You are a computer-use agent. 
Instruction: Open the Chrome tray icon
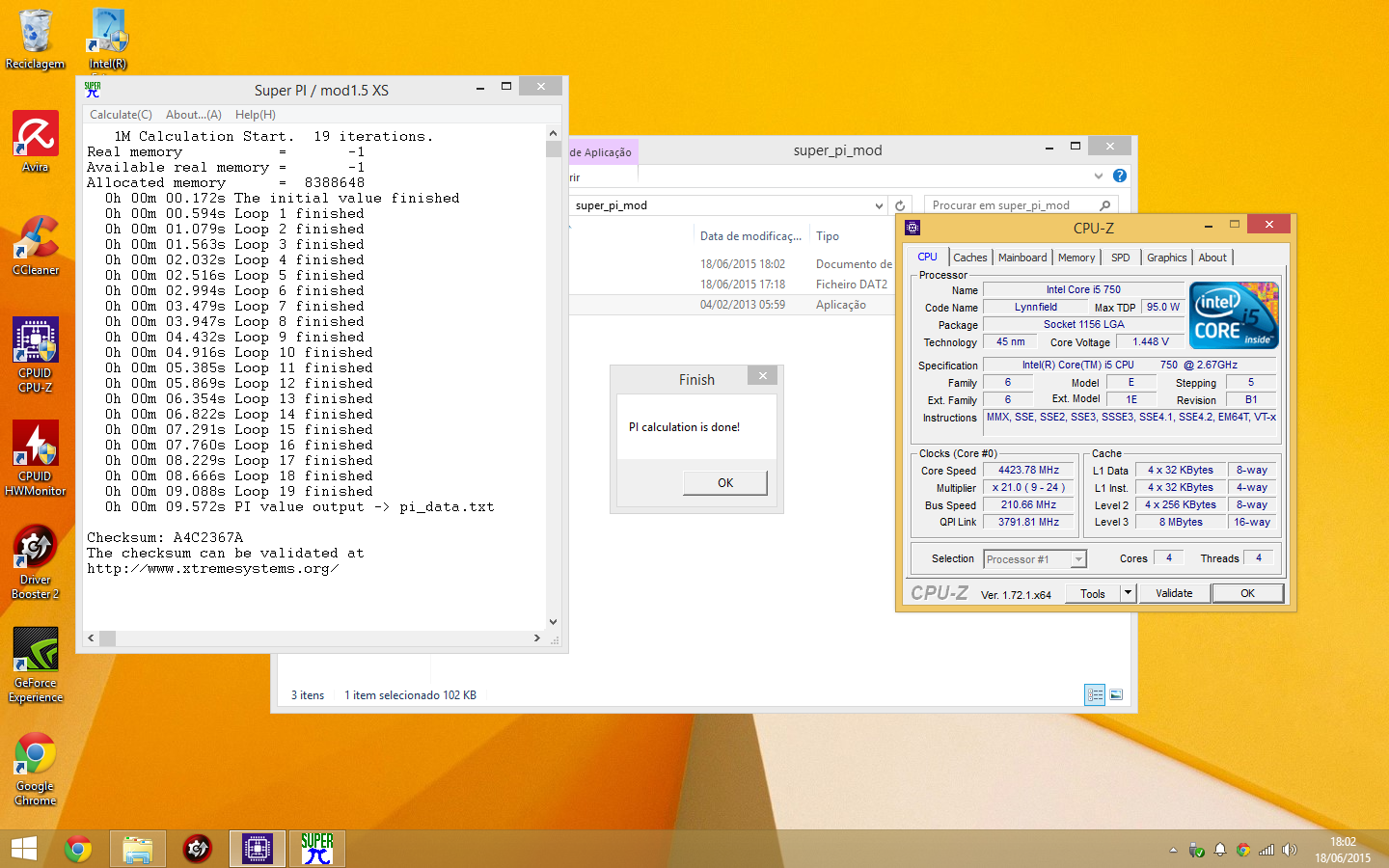tap(1243, 850)
